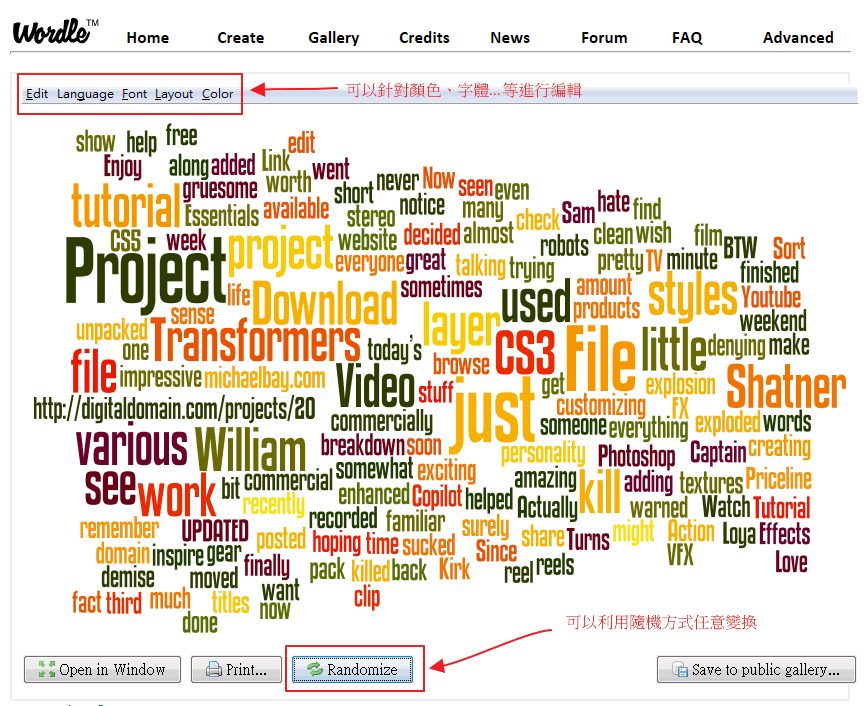
Task: Click the Wordle logo
Action: coord(55,32)
